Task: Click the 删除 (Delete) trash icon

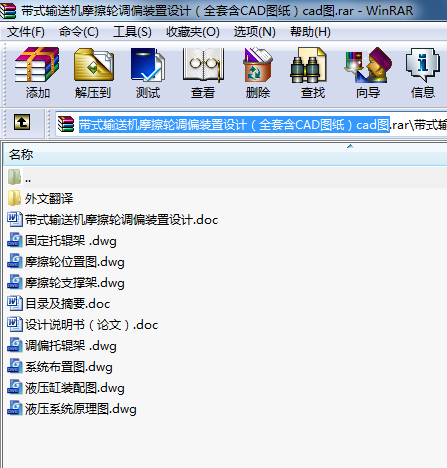Action: tap(258, 73)
